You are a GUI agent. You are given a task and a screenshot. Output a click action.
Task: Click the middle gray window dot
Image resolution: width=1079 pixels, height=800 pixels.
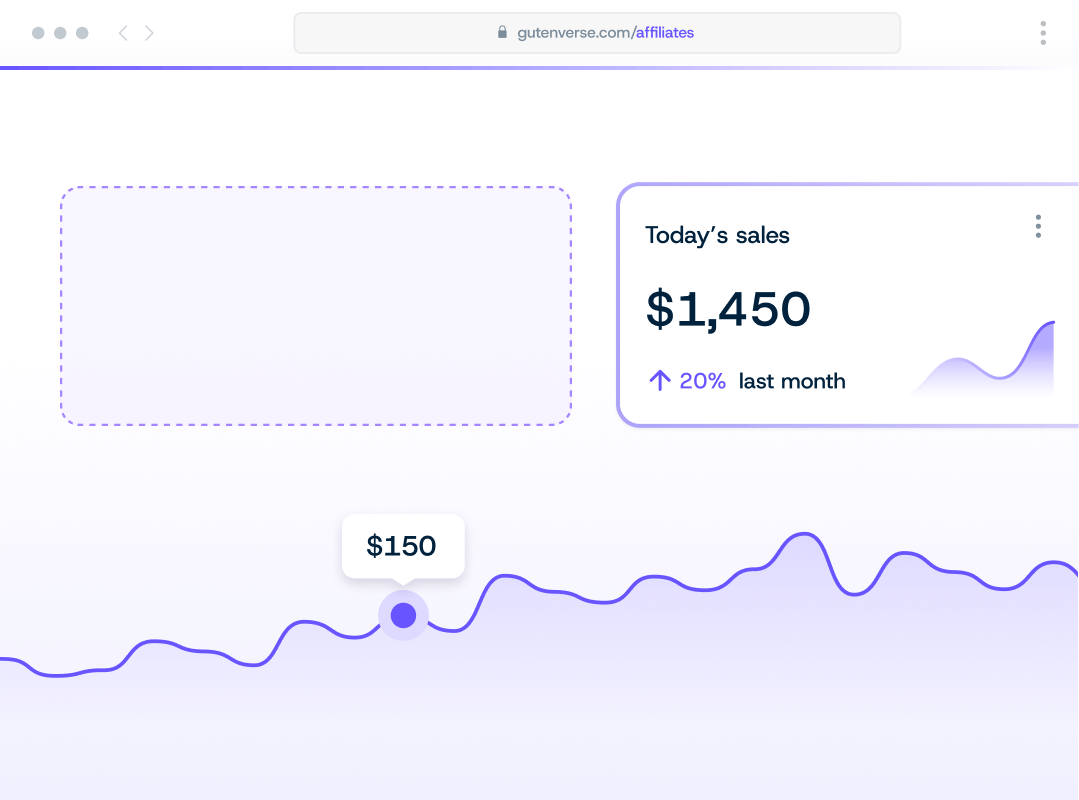60,33
